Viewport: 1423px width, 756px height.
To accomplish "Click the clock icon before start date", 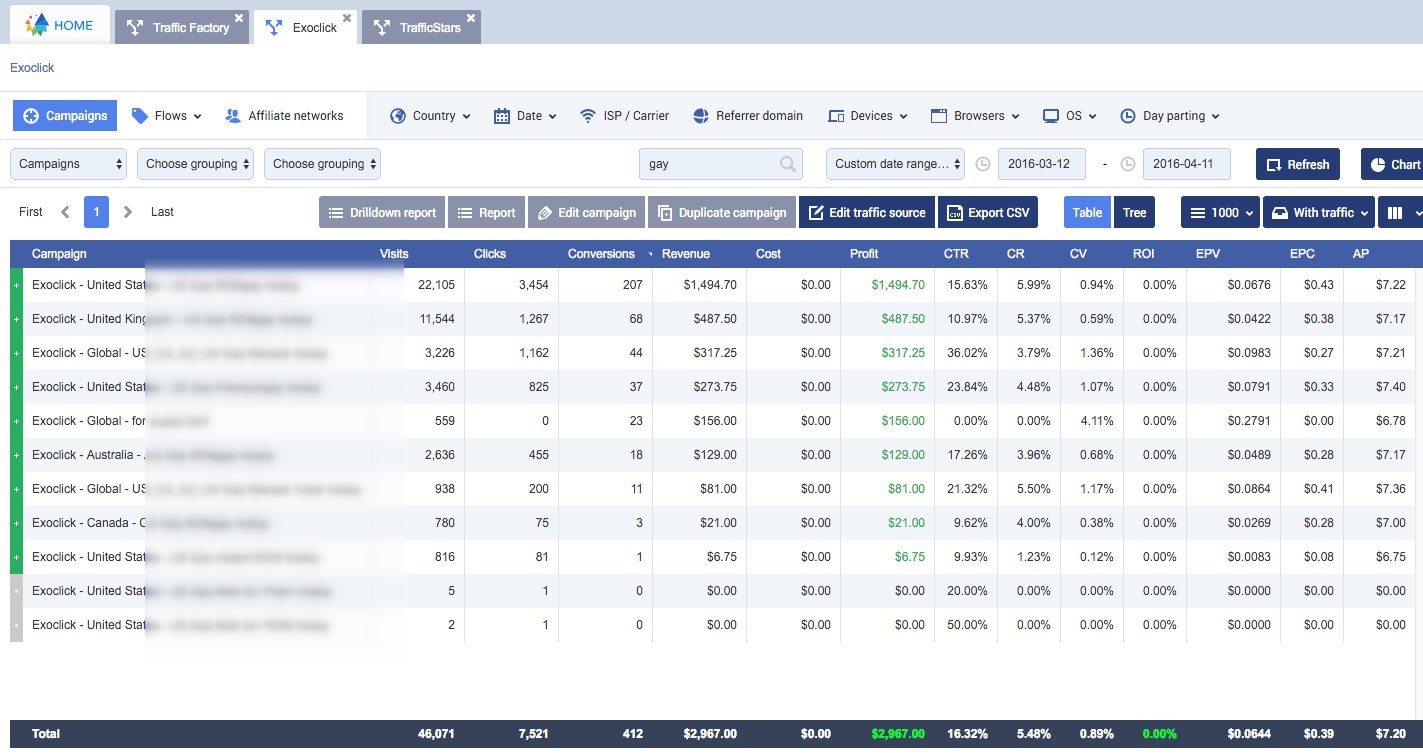I will click(982, 164).
